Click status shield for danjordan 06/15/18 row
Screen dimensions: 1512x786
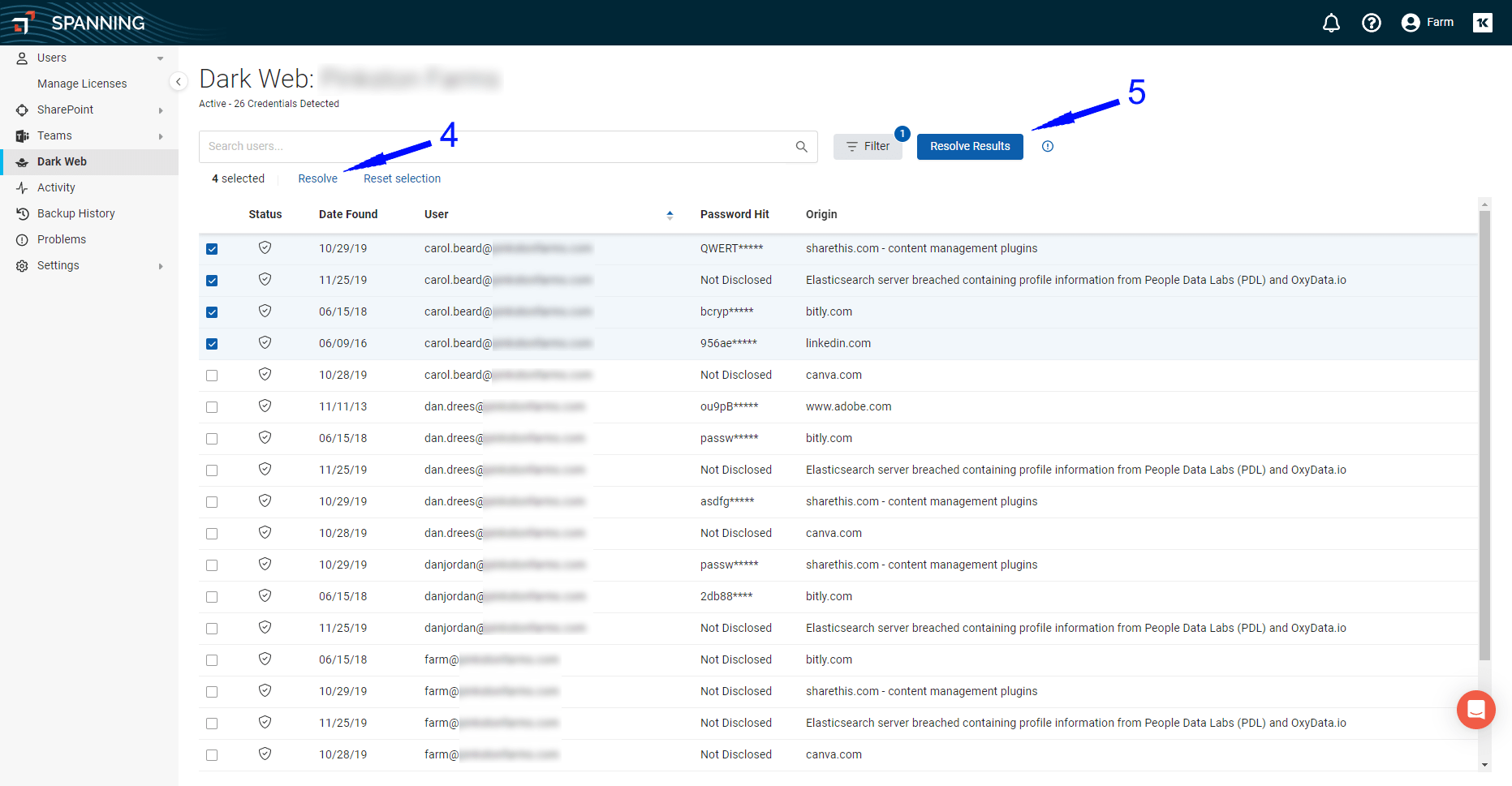pyautogui.click(x=265, y=596)
